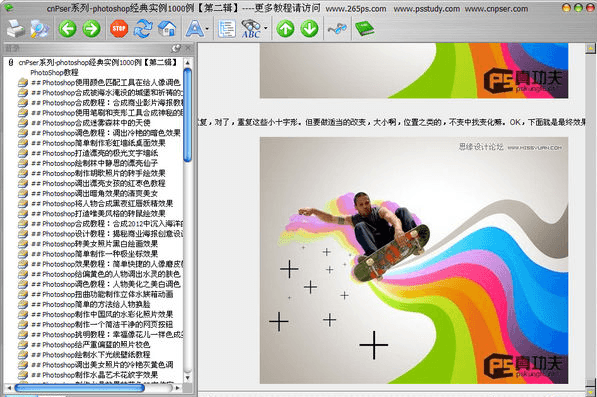Screen dimensions: 597x397
Task: Open topic 合成2012中沉入海洋
Action: click(107, 224)
